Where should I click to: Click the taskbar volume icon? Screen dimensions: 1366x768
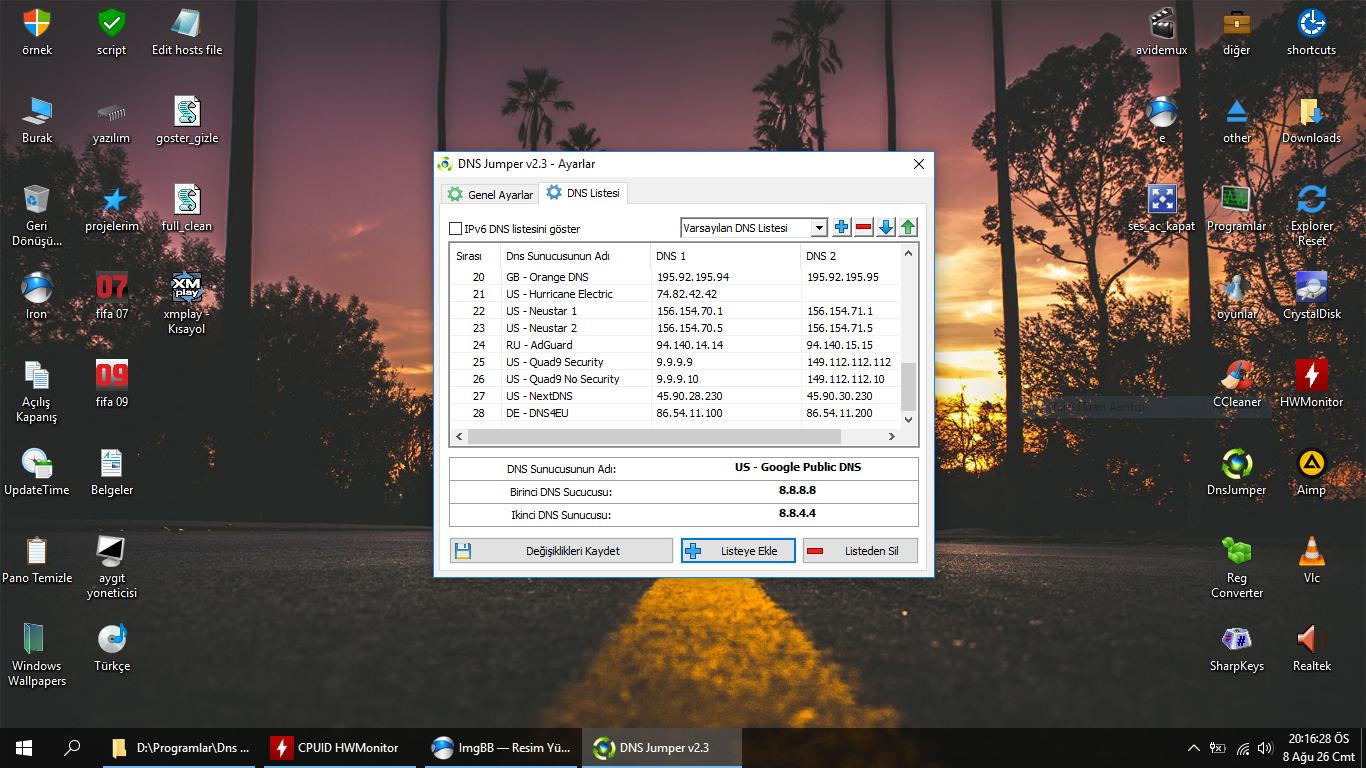pyautogui.click(x=1265, y=748)
